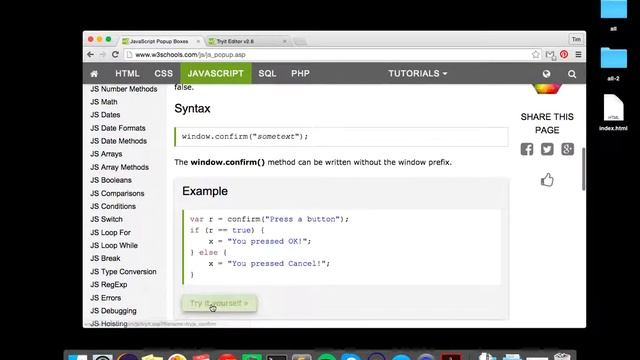This screenshot has height=360, width=640.
Task: Open JS Dates link
Action: click(x=105, y=115)
